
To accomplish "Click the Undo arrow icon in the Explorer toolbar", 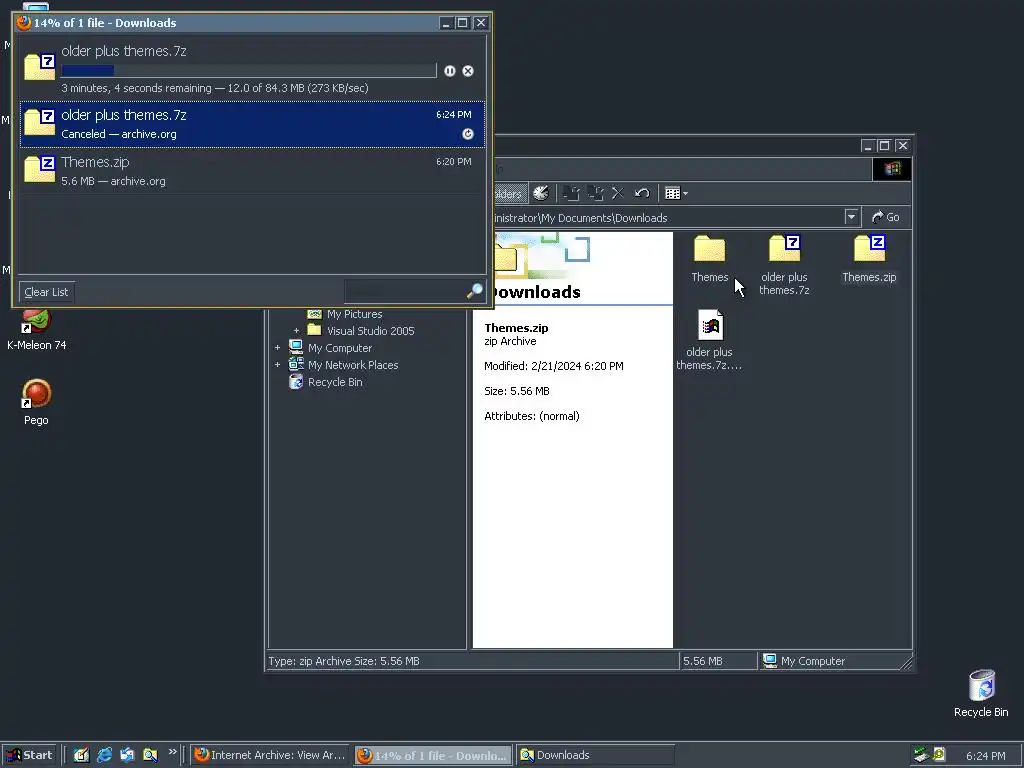I will [x=641, y=193].
